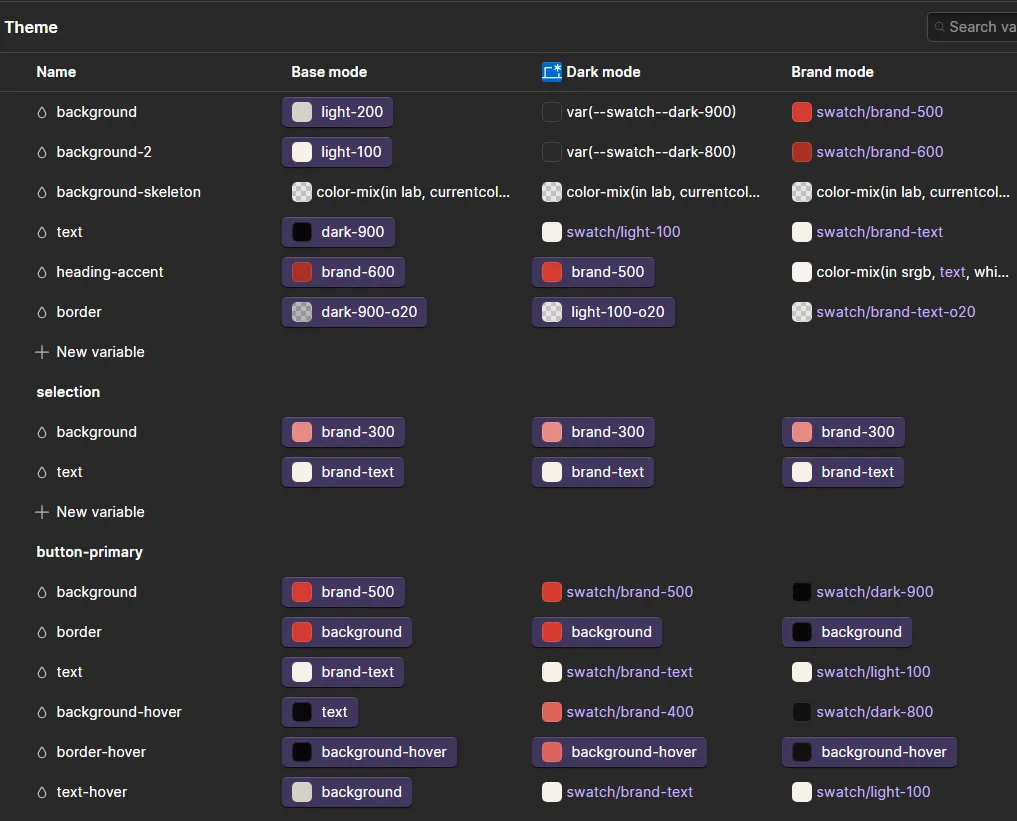Open the dark-900-o20 border chip

[354, 313]
